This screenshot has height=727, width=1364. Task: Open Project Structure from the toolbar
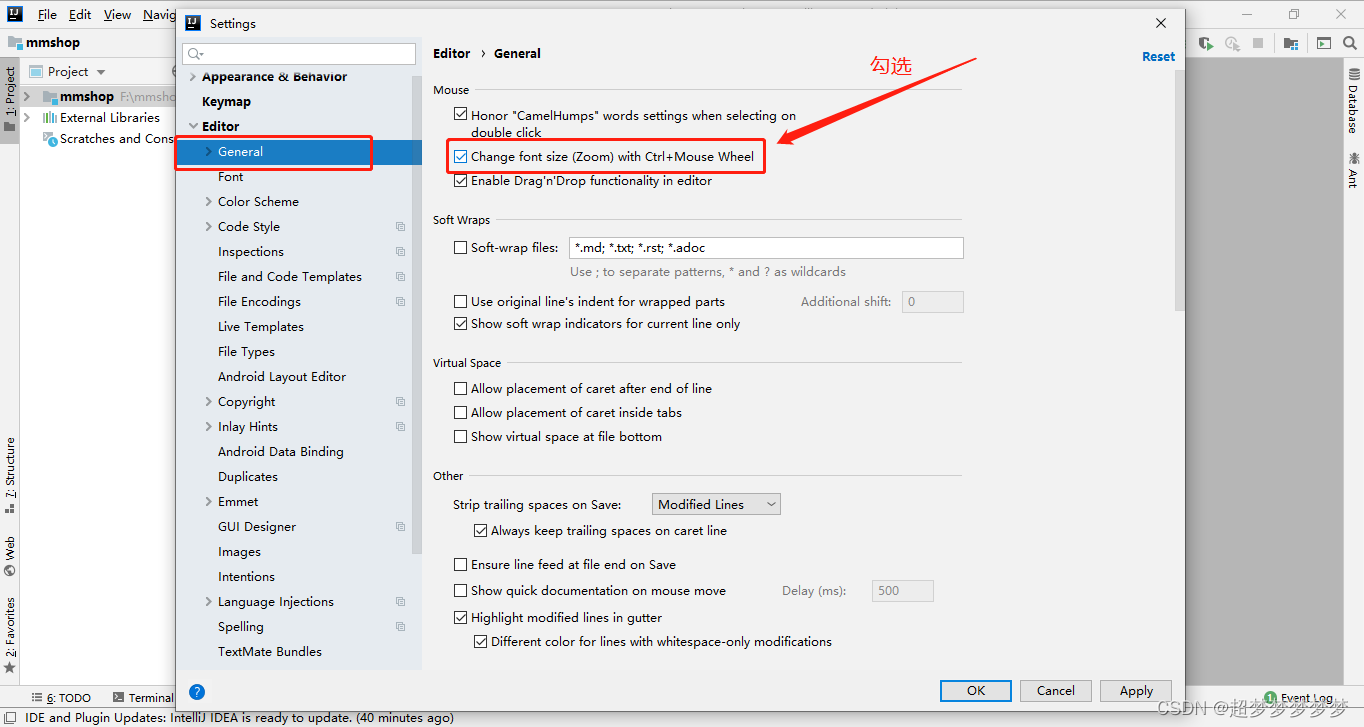point(1291,43)
